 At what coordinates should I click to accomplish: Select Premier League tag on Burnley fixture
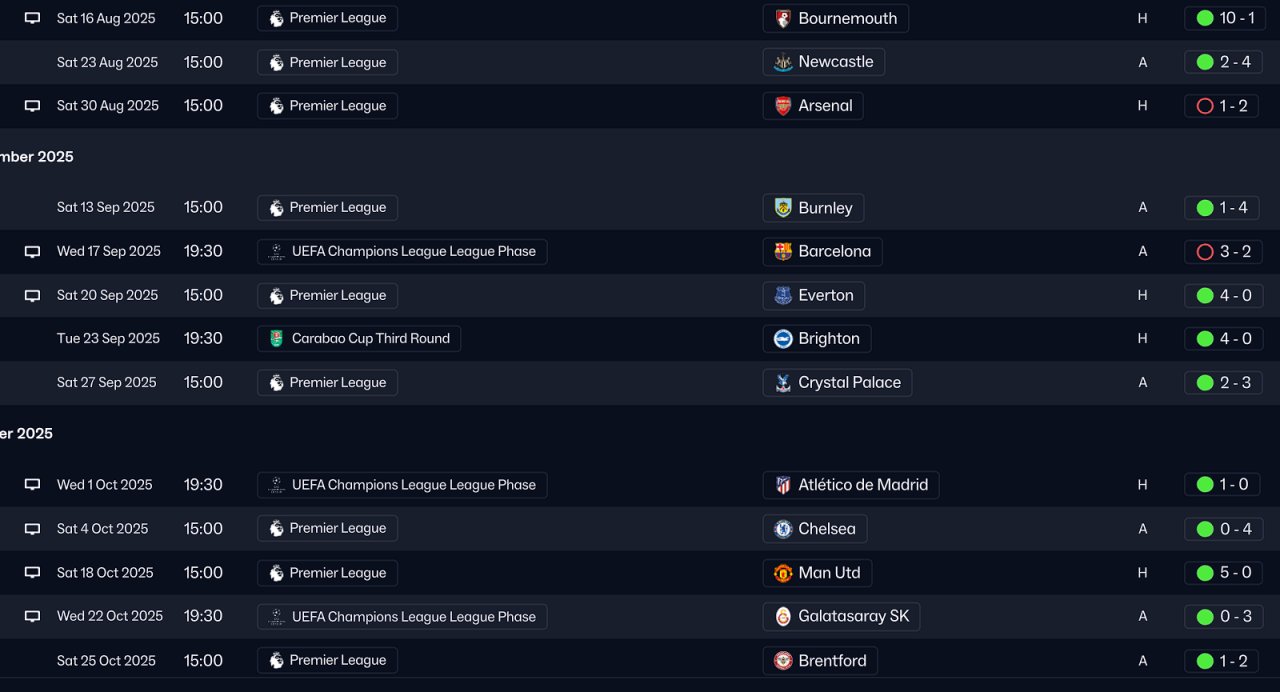pyautogui.click(x=337, y=208)
